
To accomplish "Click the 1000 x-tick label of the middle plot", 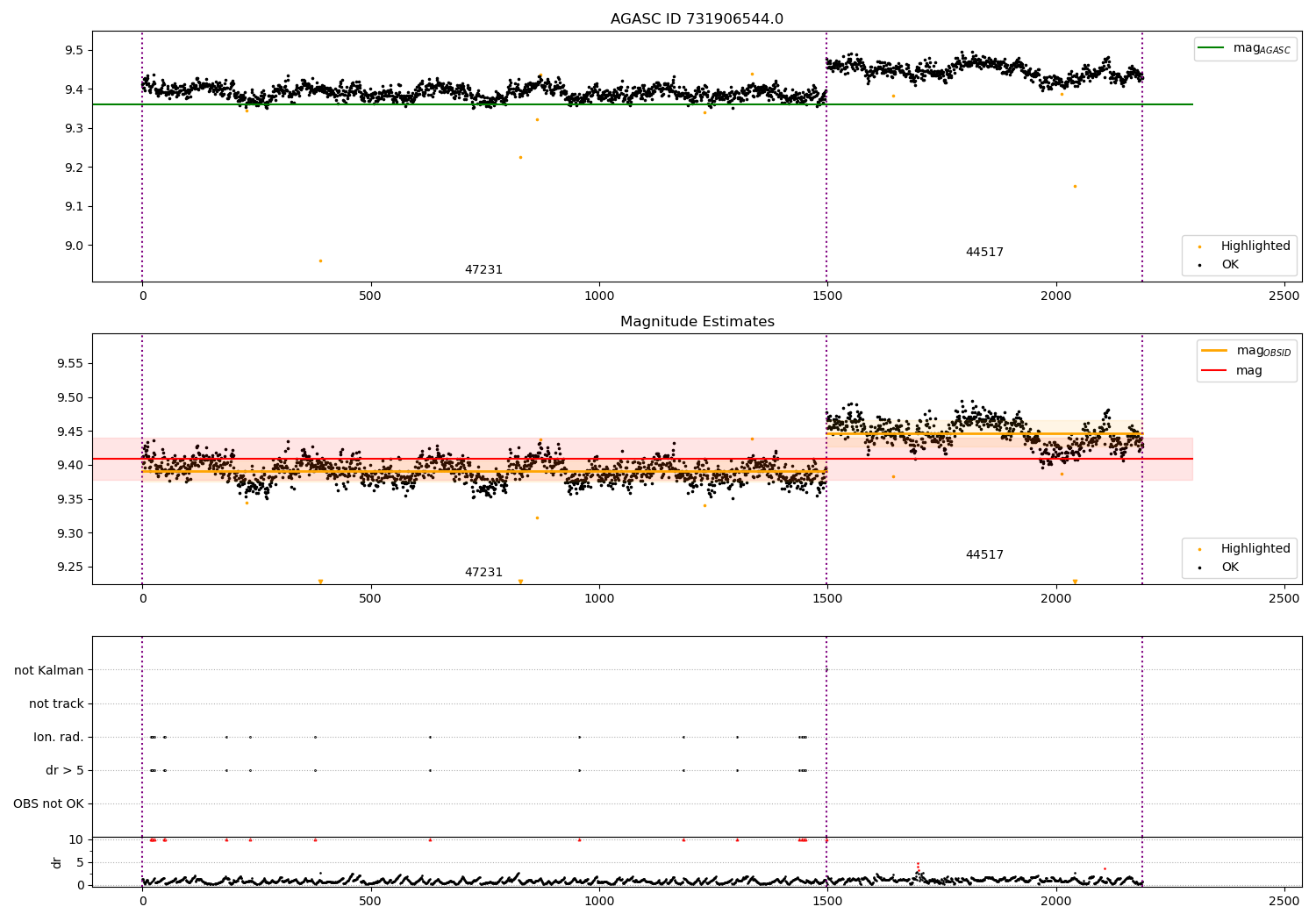I will point(599,599).
